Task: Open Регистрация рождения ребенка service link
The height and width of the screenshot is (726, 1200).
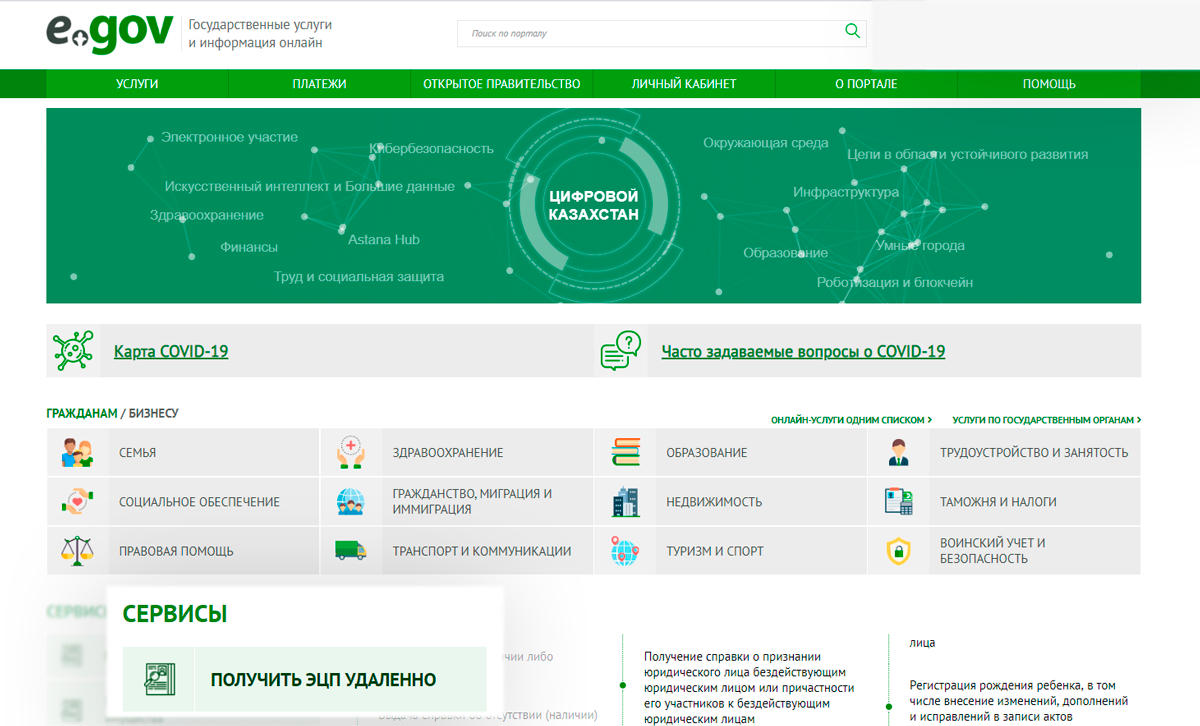Action: tap(1019, 702)
